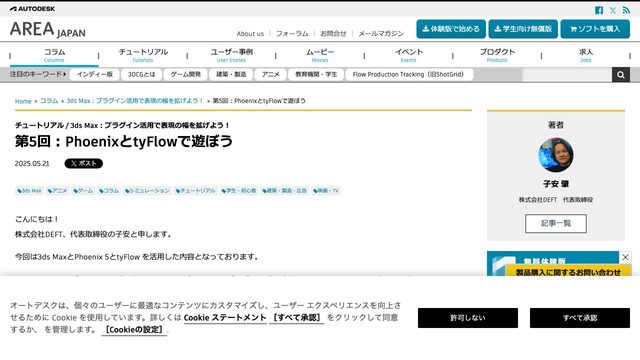Open the お問合せ link
Image resolution: width=640 pixels, height=360 pixels.
(x=333, y=33)
